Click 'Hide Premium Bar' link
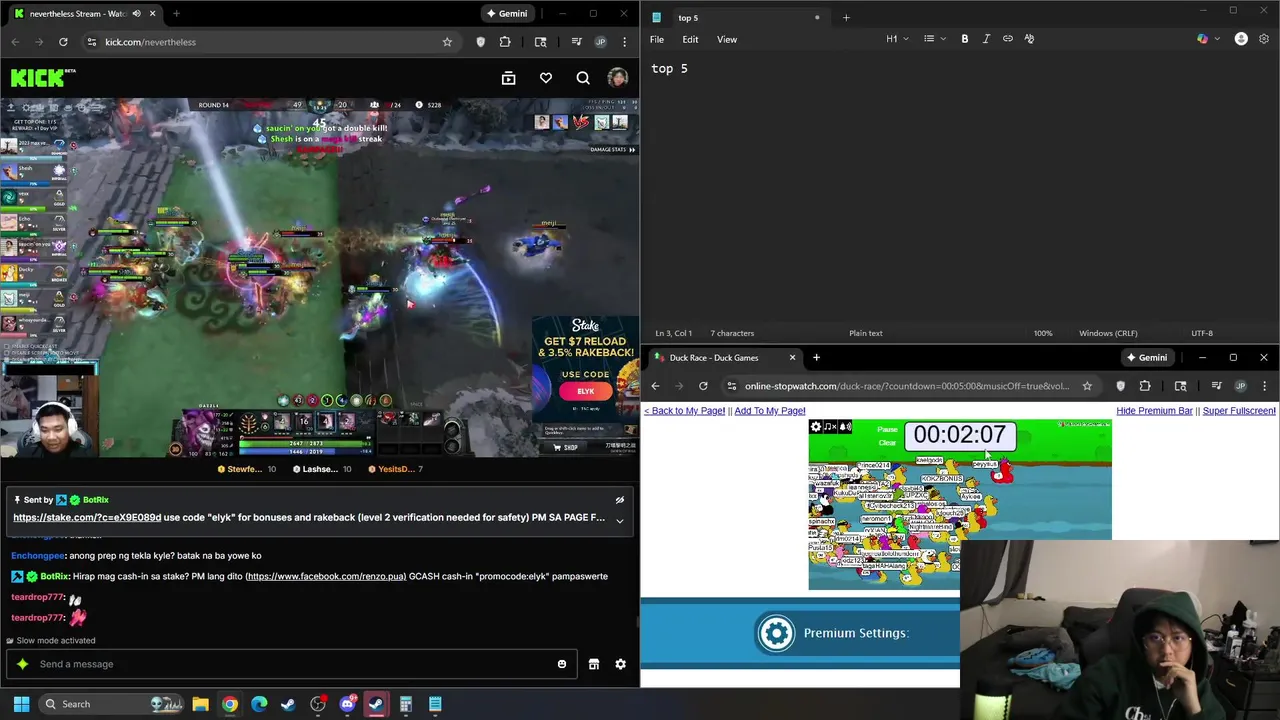The height and width of the screenshot is (720, 1280). click(1154, 411)
